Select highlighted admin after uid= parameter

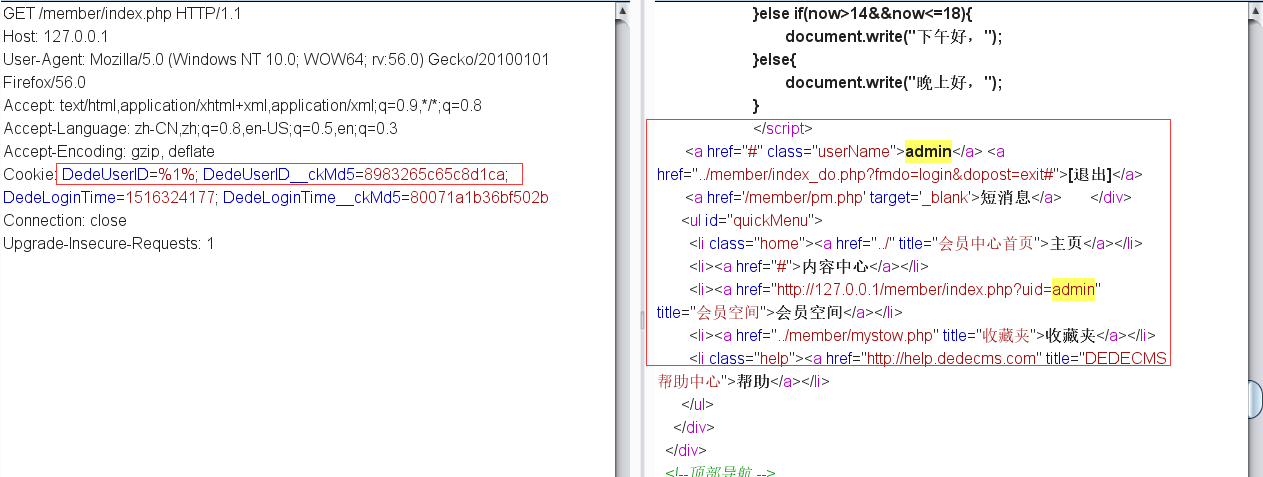(1074, 290)
